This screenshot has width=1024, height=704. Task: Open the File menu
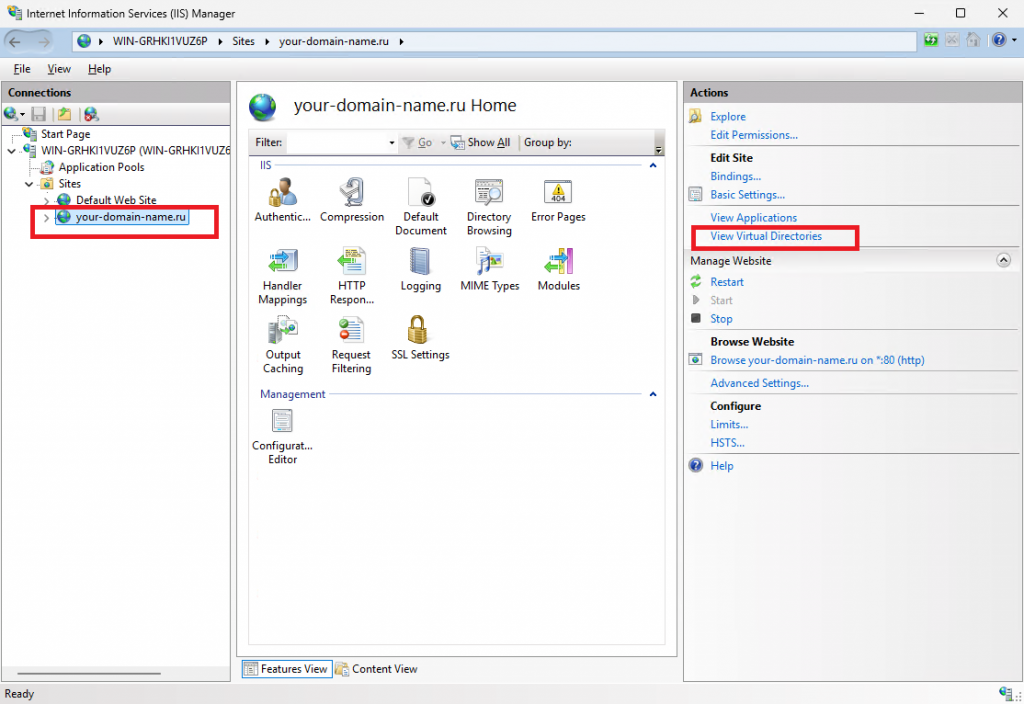(x=22, y=69)
